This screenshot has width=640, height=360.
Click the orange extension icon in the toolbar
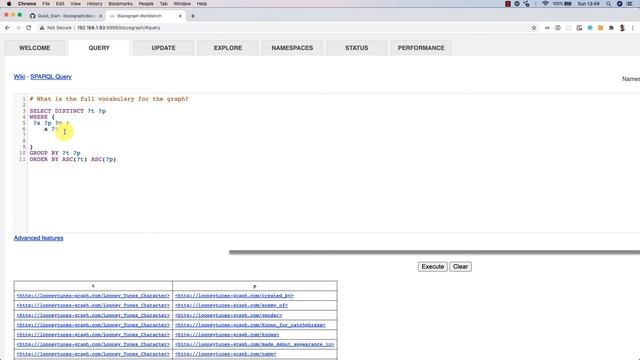pos(600,28)
